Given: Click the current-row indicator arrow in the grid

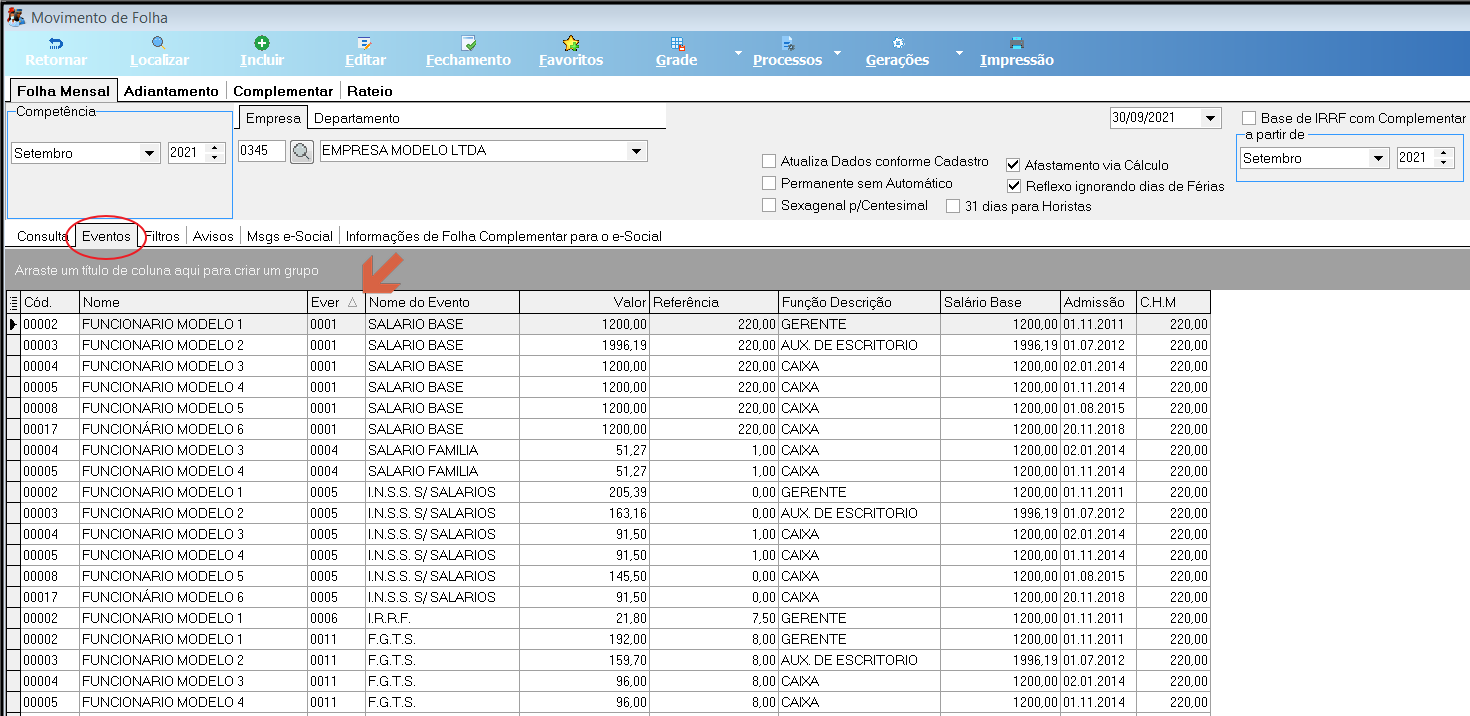Looking at the screenshot, I should pyautogui.click(x=14, y=324).
